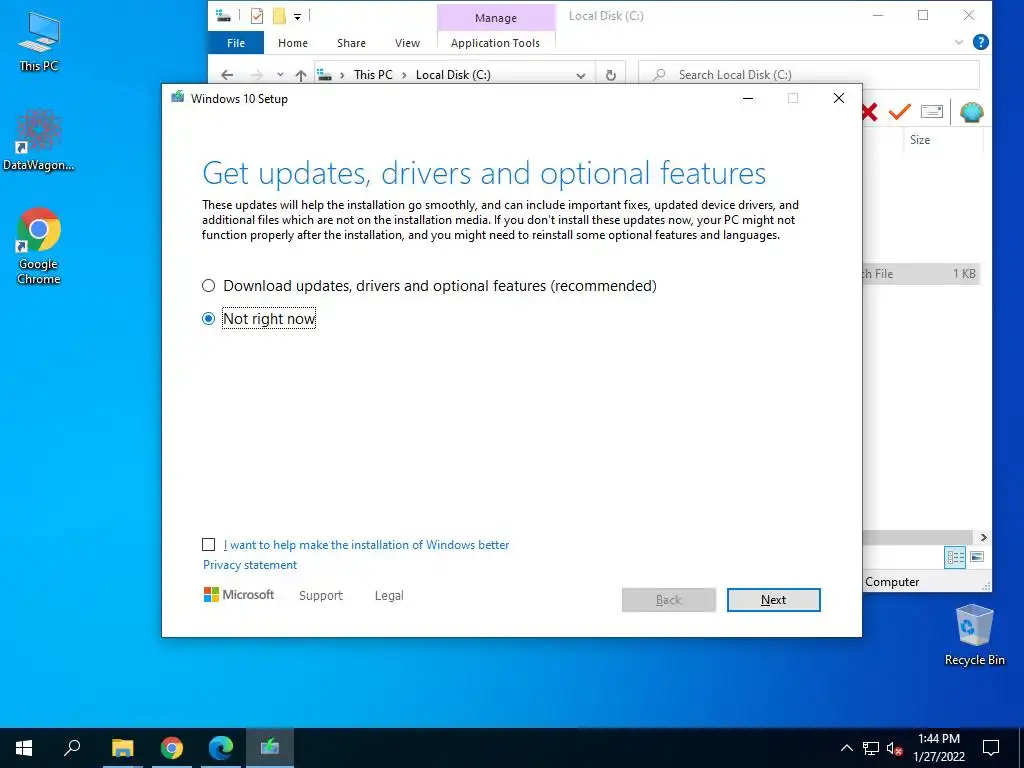The image size is (1024, 768).
Task: Go up one folder level
Action: pos(300,75)
